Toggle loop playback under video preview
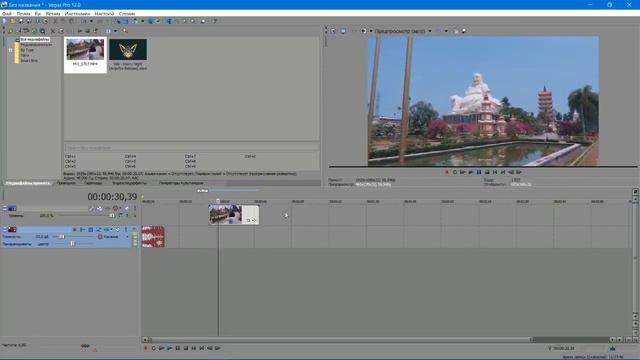This screenshot has height=360, width=640. pos(455,172)
